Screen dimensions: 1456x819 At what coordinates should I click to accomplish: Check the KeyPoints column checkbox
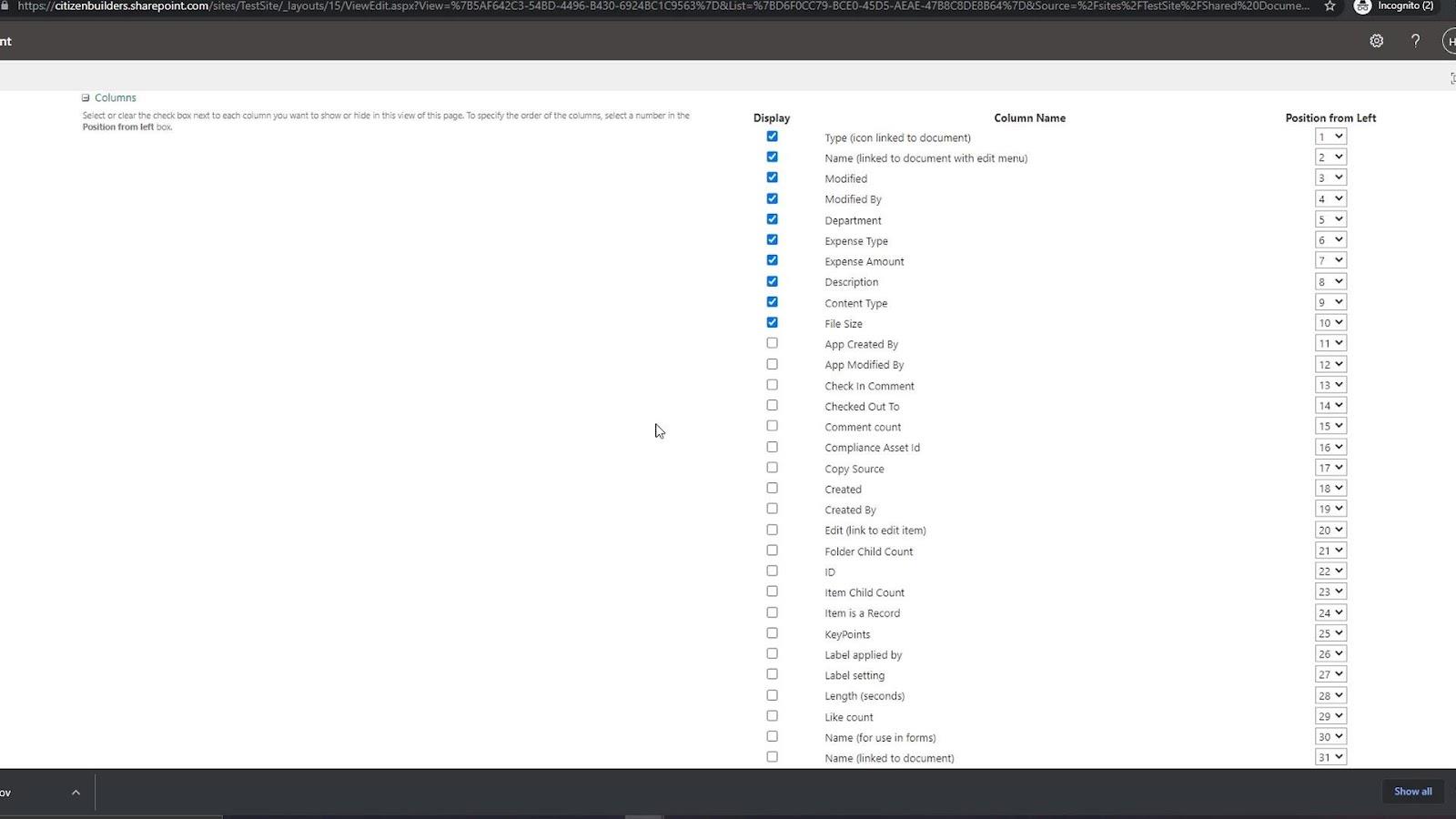point(772,633)
